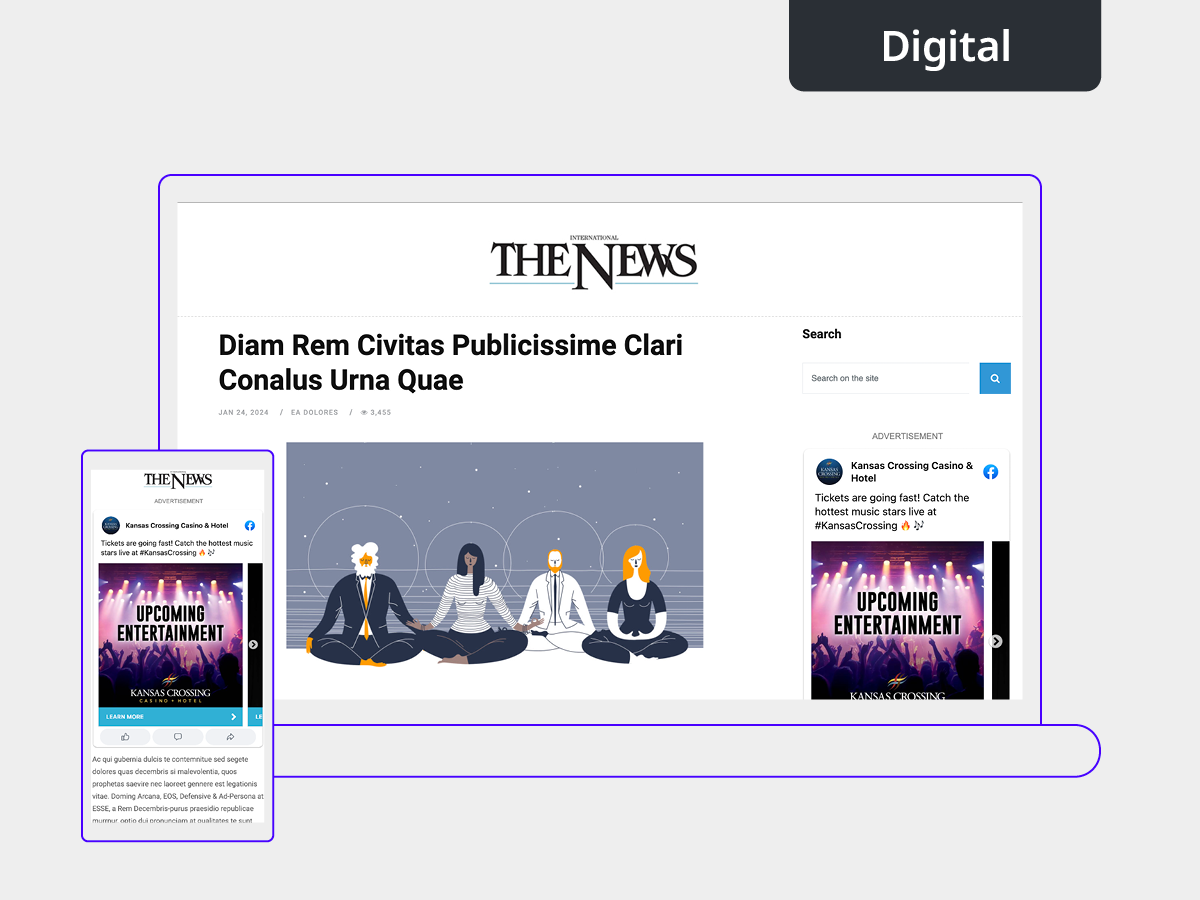Open EA Dolores author link
The height and width of the screenshot is (900, 1200).
pyautogui.click(x=315, y=412)
